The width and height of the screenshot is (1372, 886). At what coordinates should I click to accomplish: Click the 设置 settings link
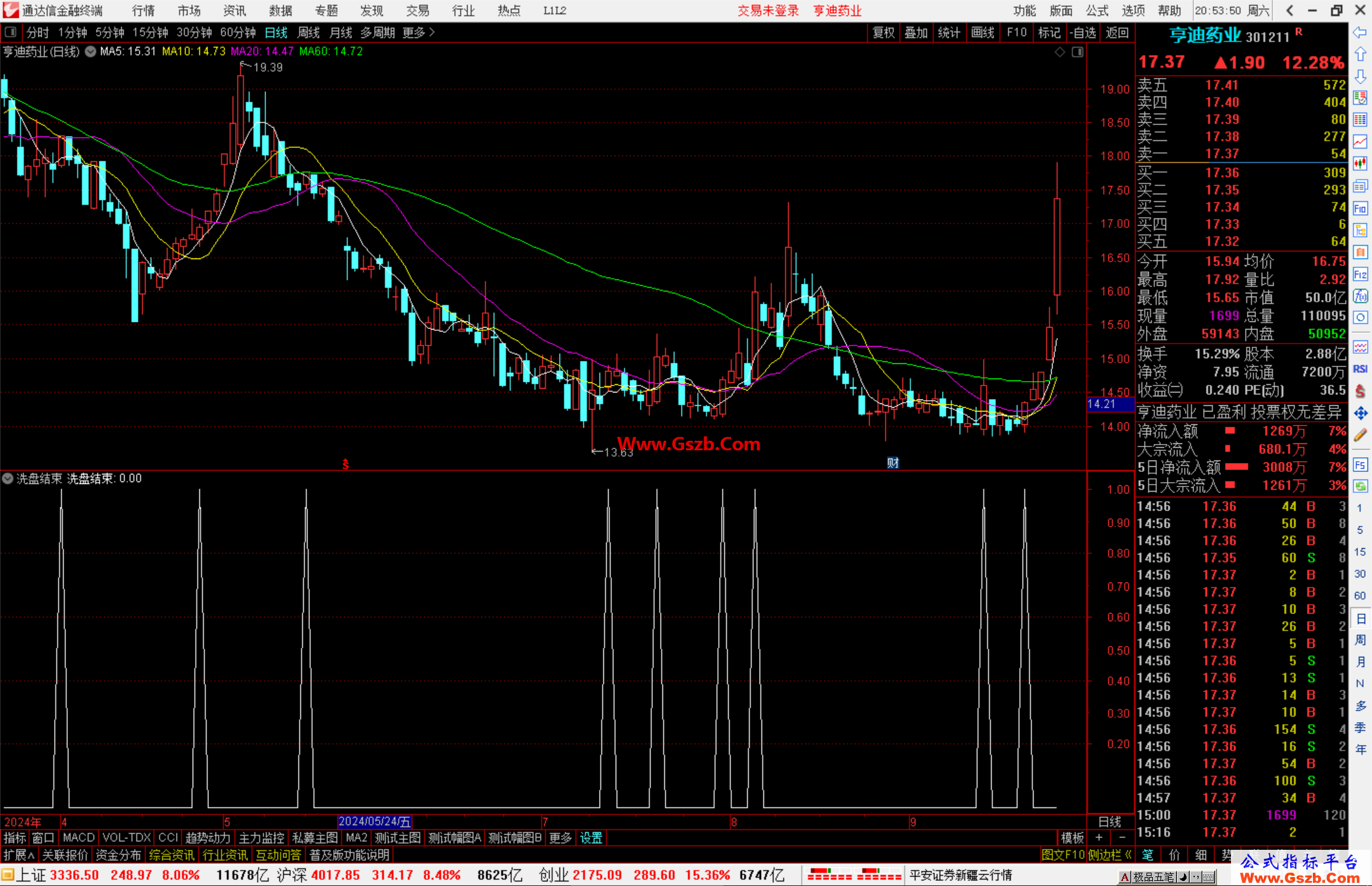[591, 838]
